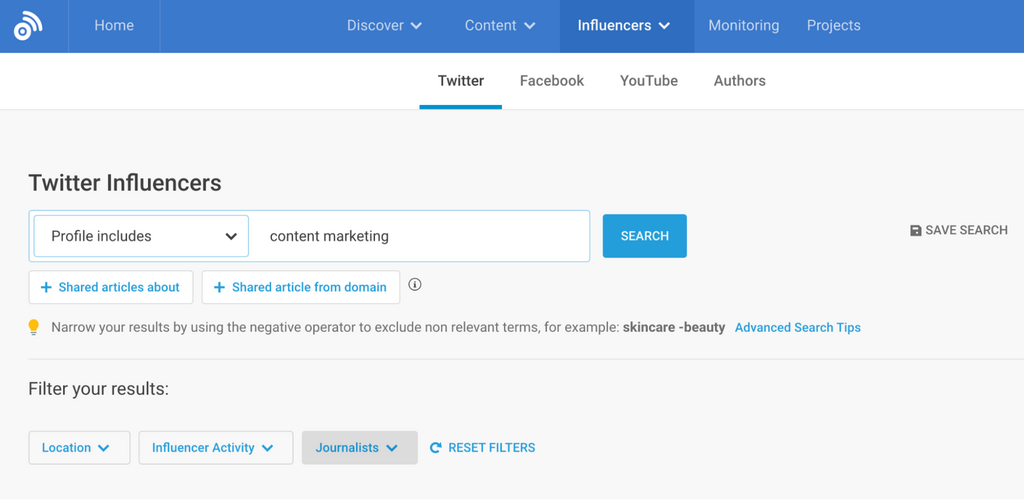Click the reset filters refresh icon

tap(435, 448)
